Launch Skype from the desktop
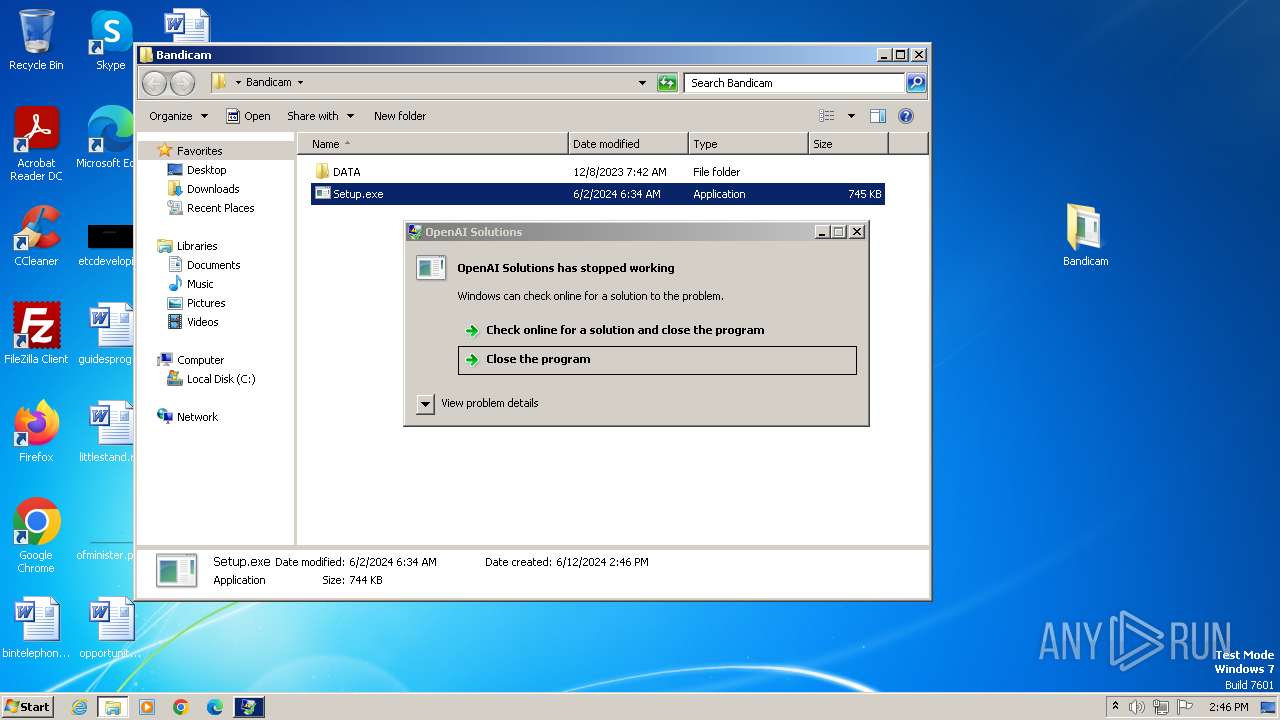This screenshot has width=1280, height=720. 110,40
